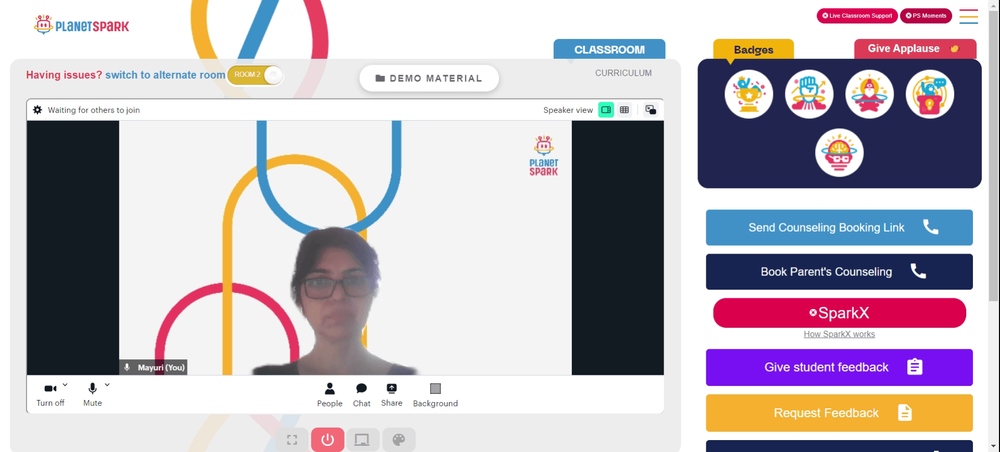This screenshot has height=452, width=1000.
Task: Select Speaker view layout icon
Action: (606, 110)
